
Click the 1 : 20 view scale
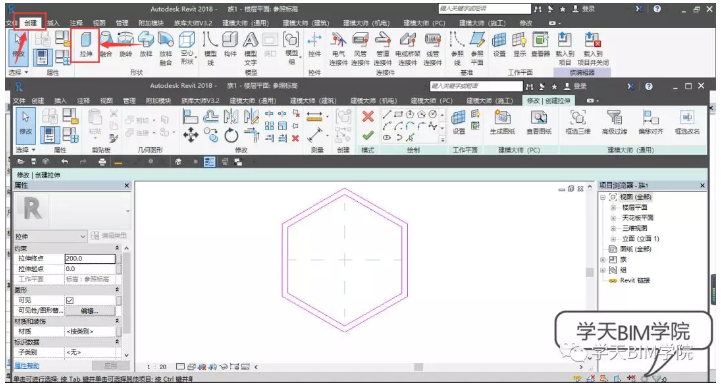(x=156, y=367)
